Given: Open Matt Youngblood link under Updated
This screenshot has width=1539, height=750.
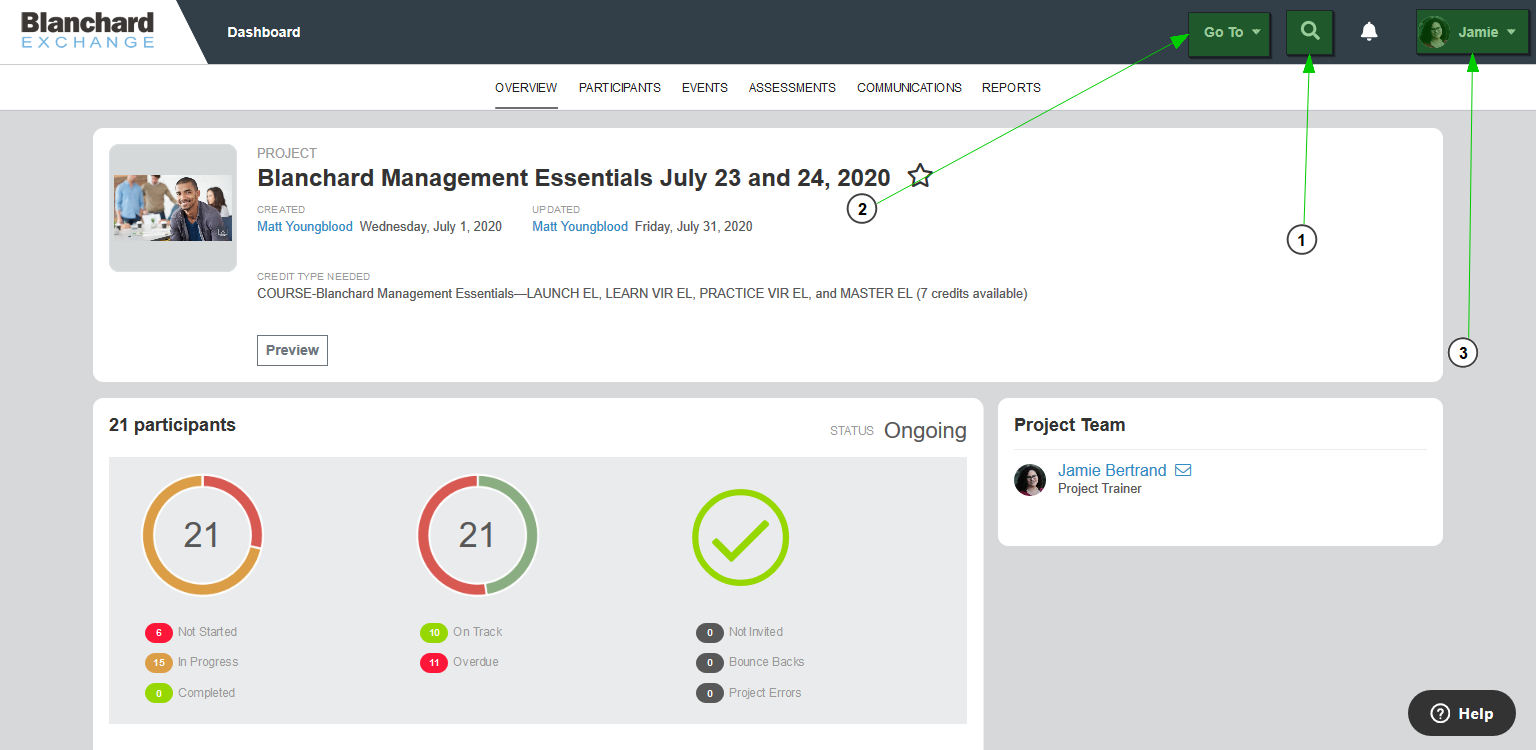Looking at the screenshot, I should pos(580,227).
